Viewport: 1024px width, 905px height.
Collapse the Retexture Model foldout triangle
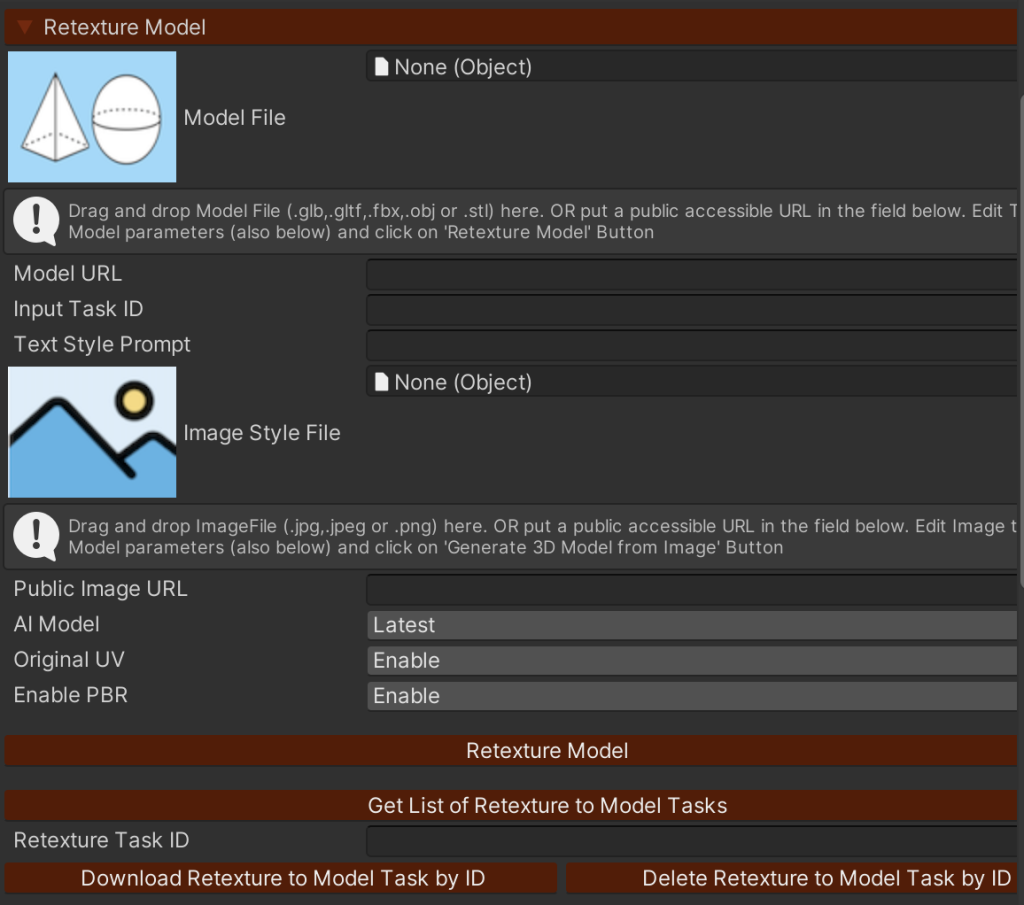[25, 27]
